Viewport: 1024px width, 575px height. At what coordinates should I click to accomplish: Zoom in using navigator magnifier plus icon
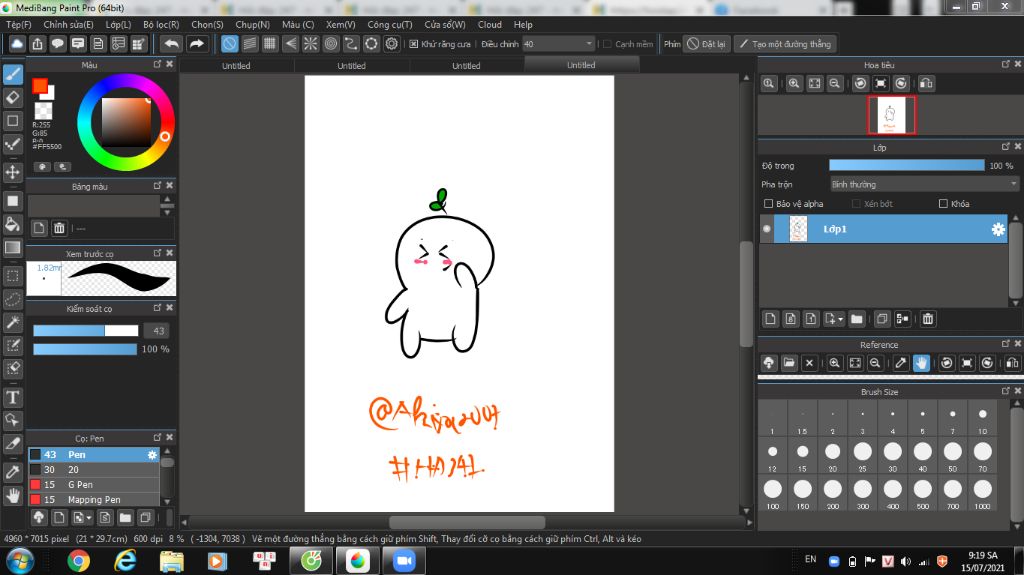tap(794, 84)
